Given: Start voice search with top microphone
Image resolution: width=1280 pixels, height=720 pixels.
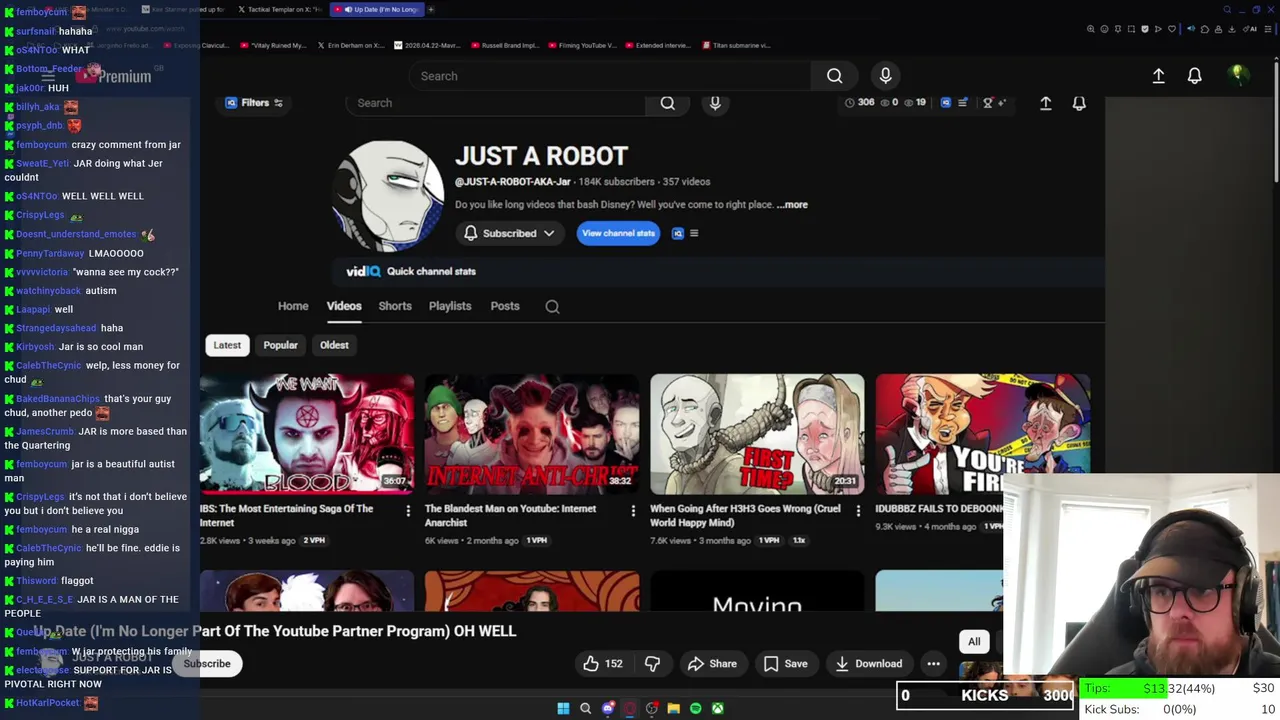Looking at the screenshot, I should point(885,76).
